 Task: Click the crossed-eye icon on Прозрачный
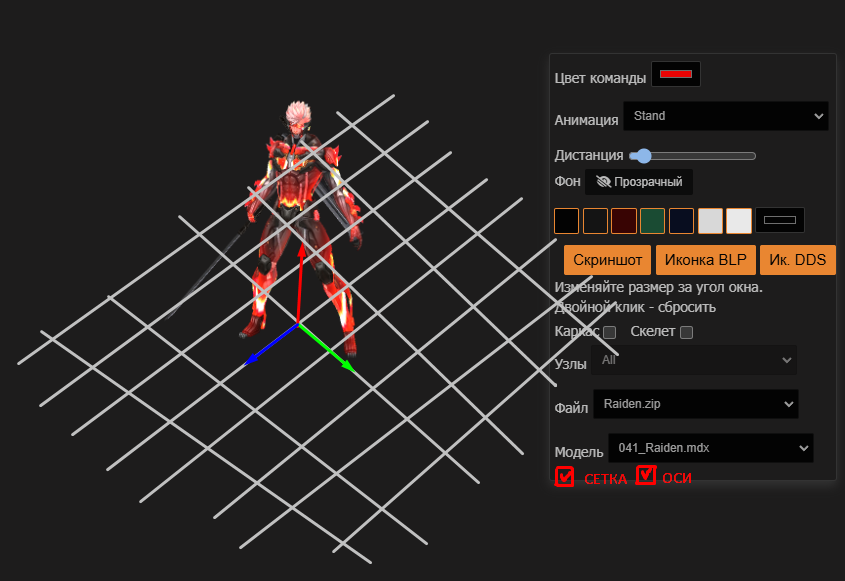click(603, 182)
